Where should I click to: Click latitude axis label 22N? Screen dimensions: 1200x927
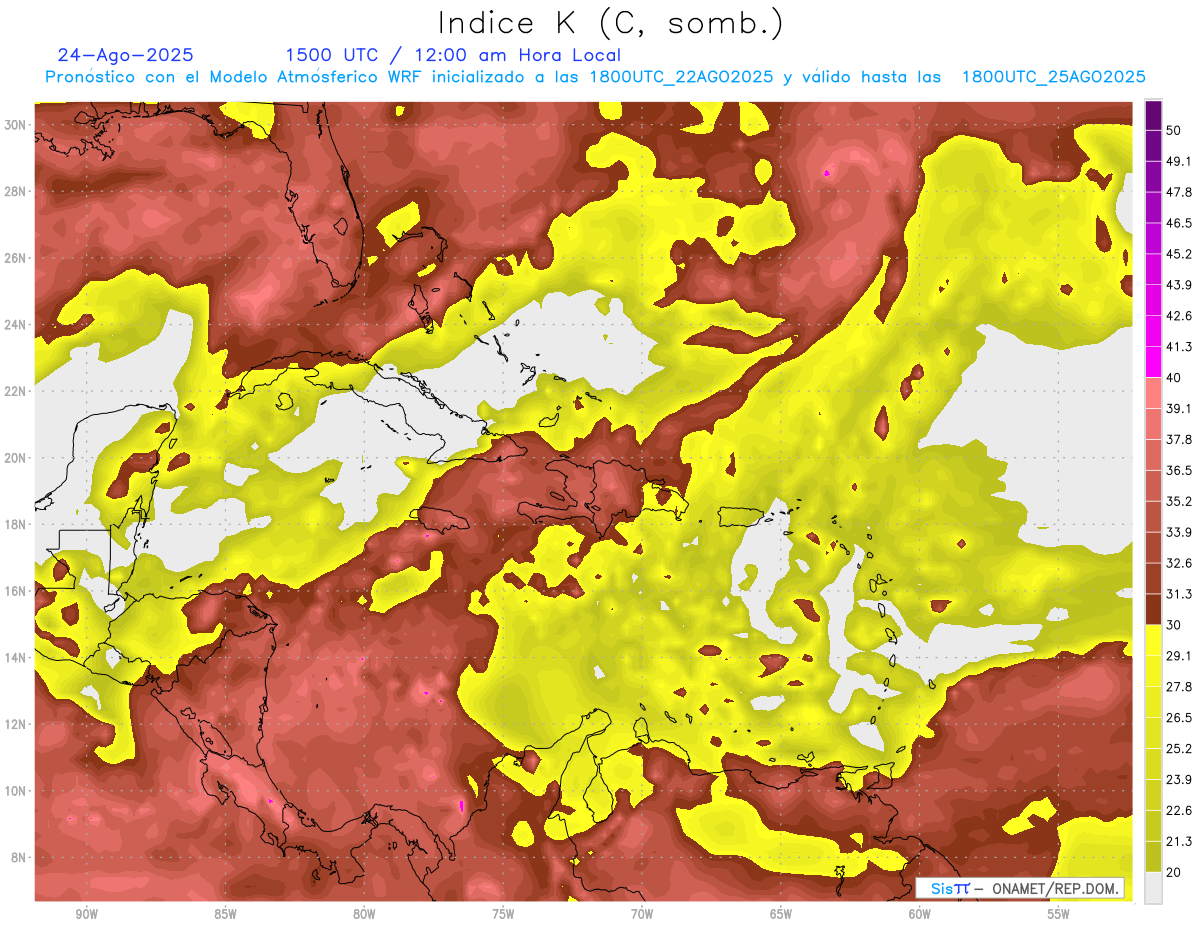15,391
